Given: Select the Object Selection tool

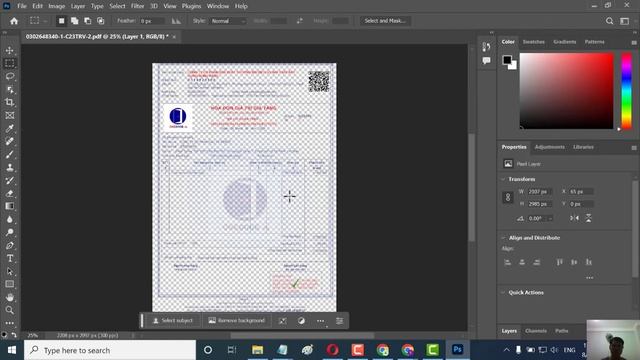Looking at the screenshot, I should [x=10, y=89].
